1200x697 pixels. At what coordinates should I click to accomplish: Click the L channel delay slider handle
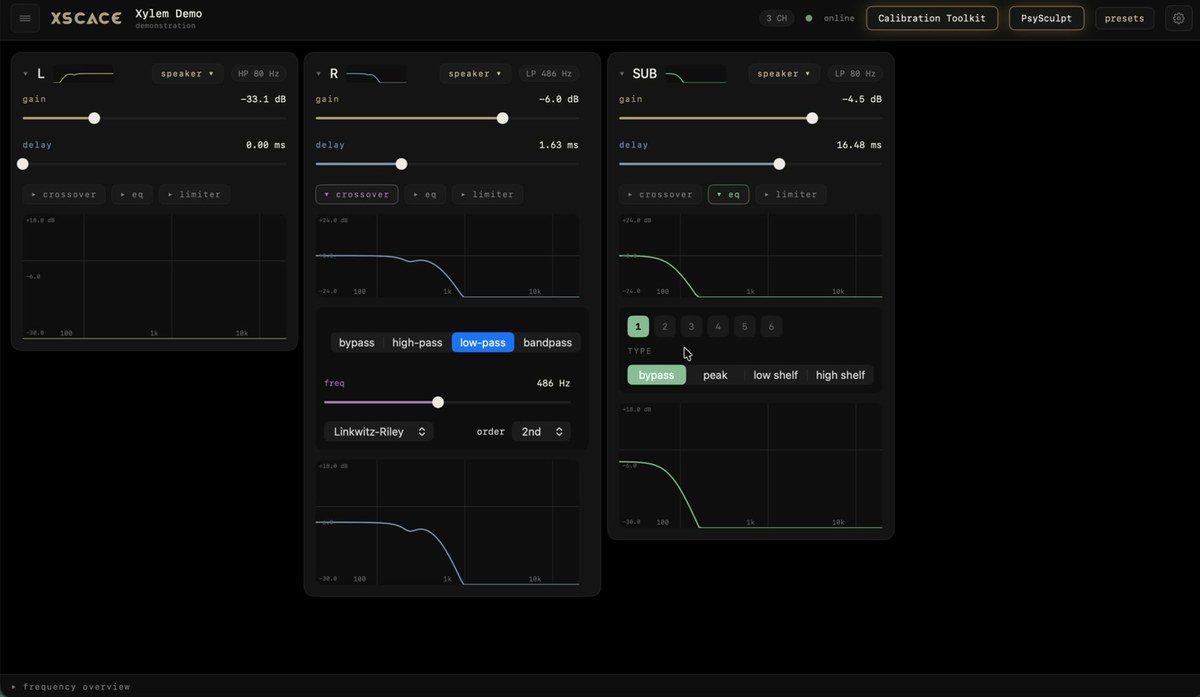point(23,164)
